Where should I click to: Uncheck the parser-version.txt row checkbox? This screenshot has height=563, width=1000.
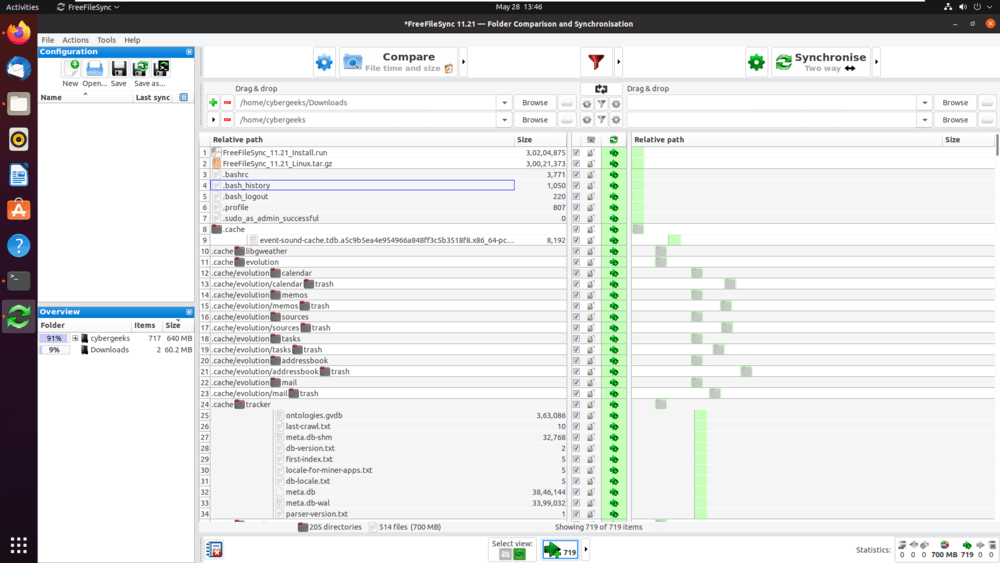[x=577, y=514]
